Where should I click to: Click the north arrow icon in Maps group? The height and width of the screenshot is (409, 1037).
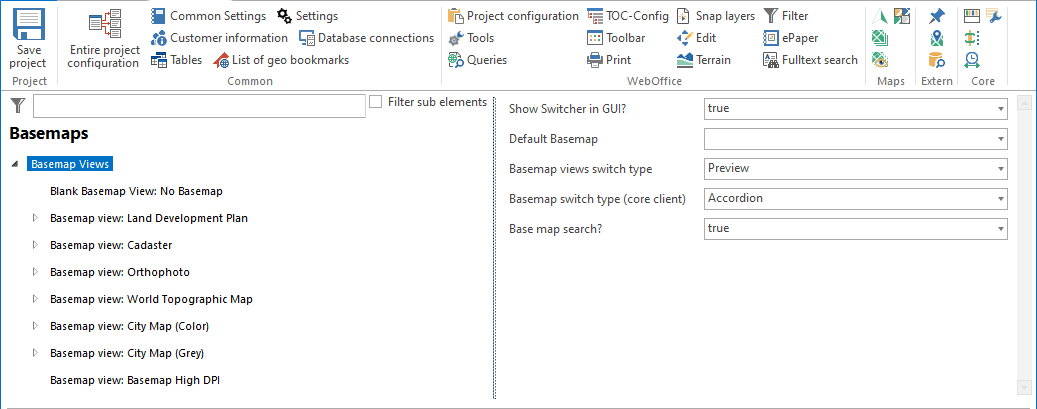880,16
